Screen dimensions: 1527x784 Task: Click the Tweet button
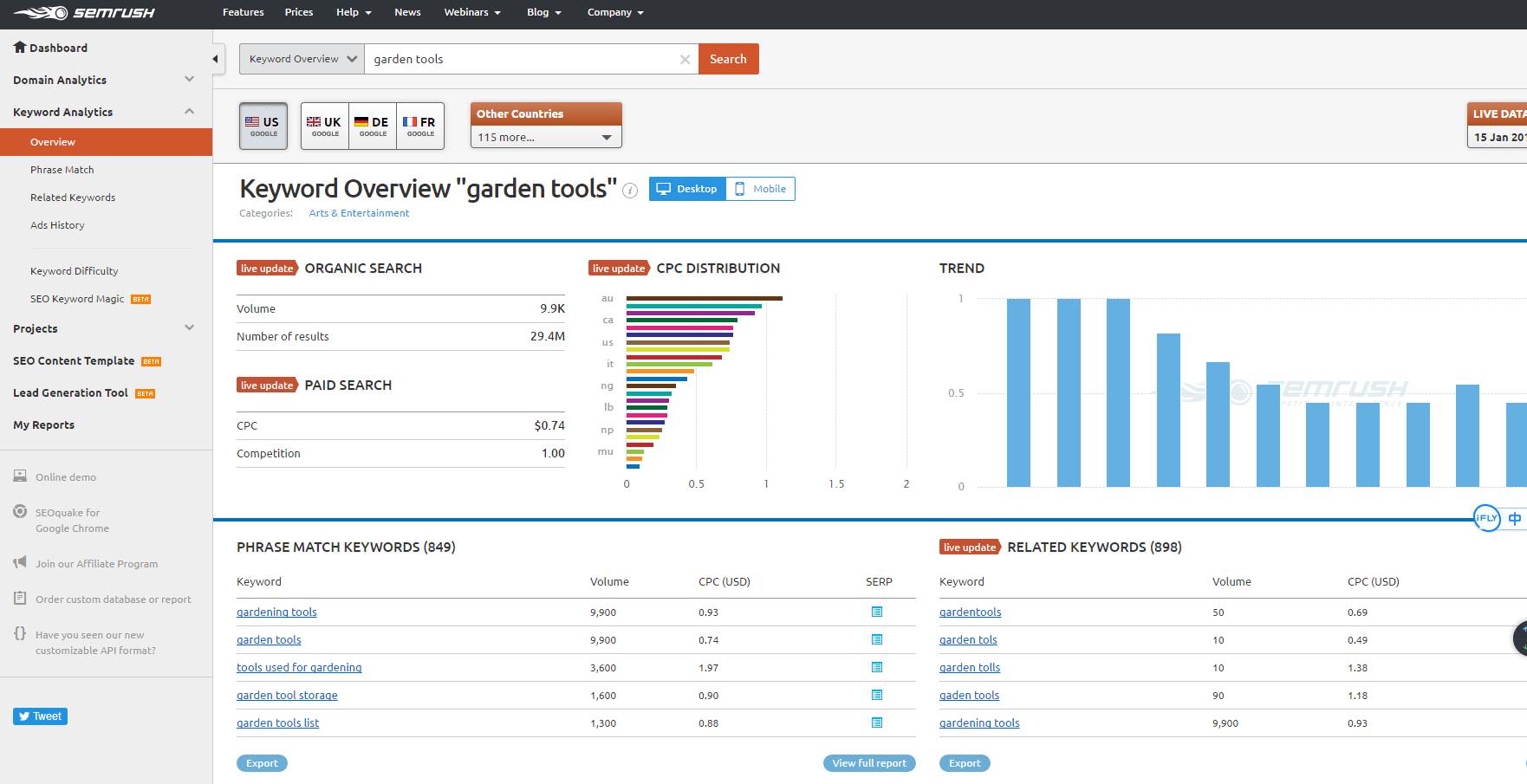coord(40,716)
